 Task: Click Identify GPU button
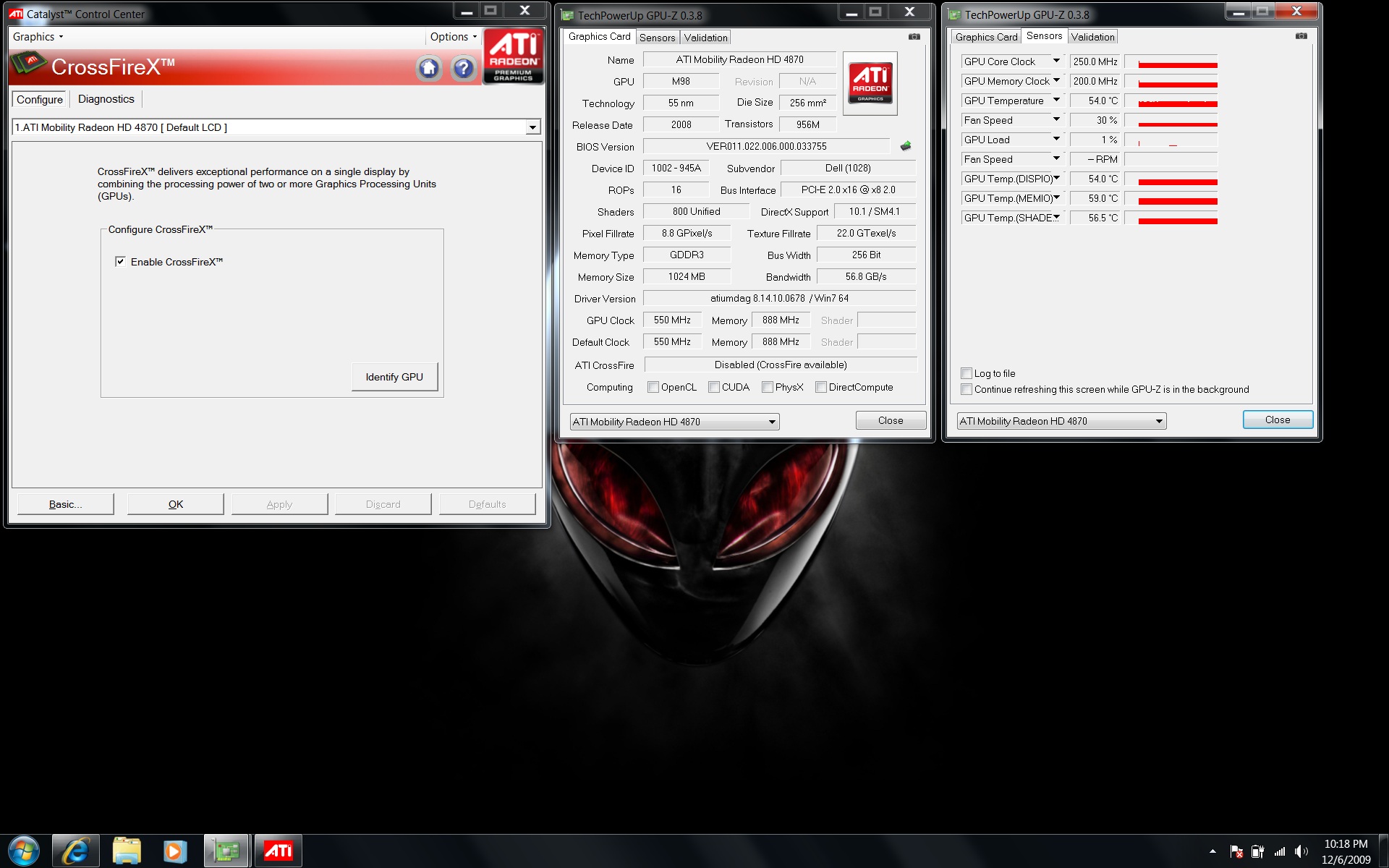click(394, 377)
